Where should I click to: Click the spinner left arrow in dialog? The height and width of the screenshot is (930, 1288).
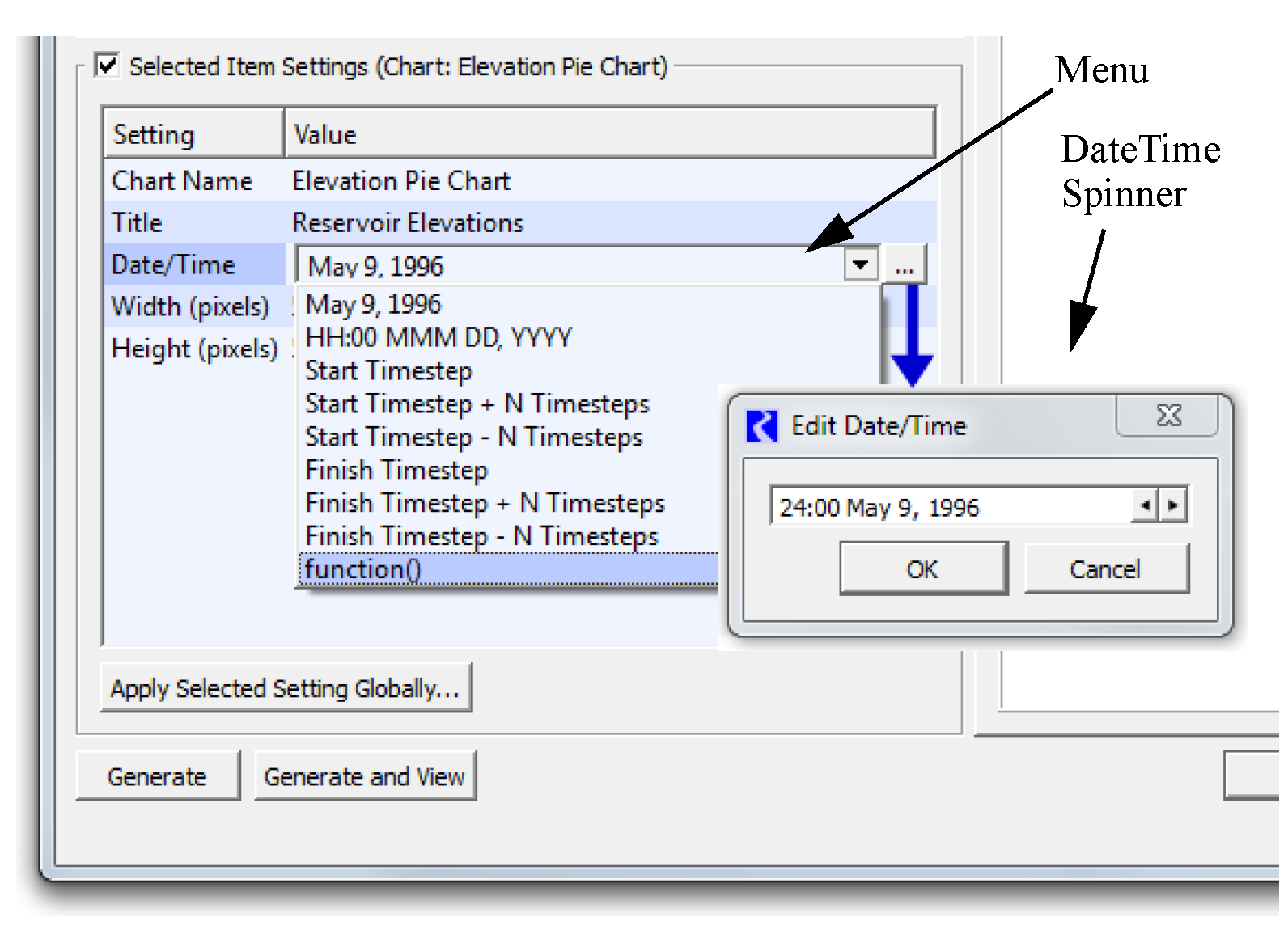pyautogui.click(x=1145, y=506)
